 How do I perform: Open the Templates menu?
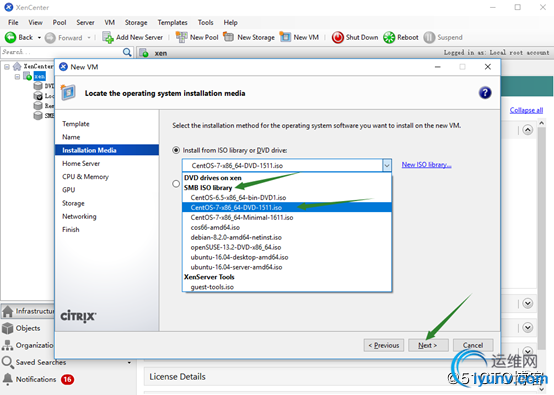pyautogui.click(x=172, y=22)
